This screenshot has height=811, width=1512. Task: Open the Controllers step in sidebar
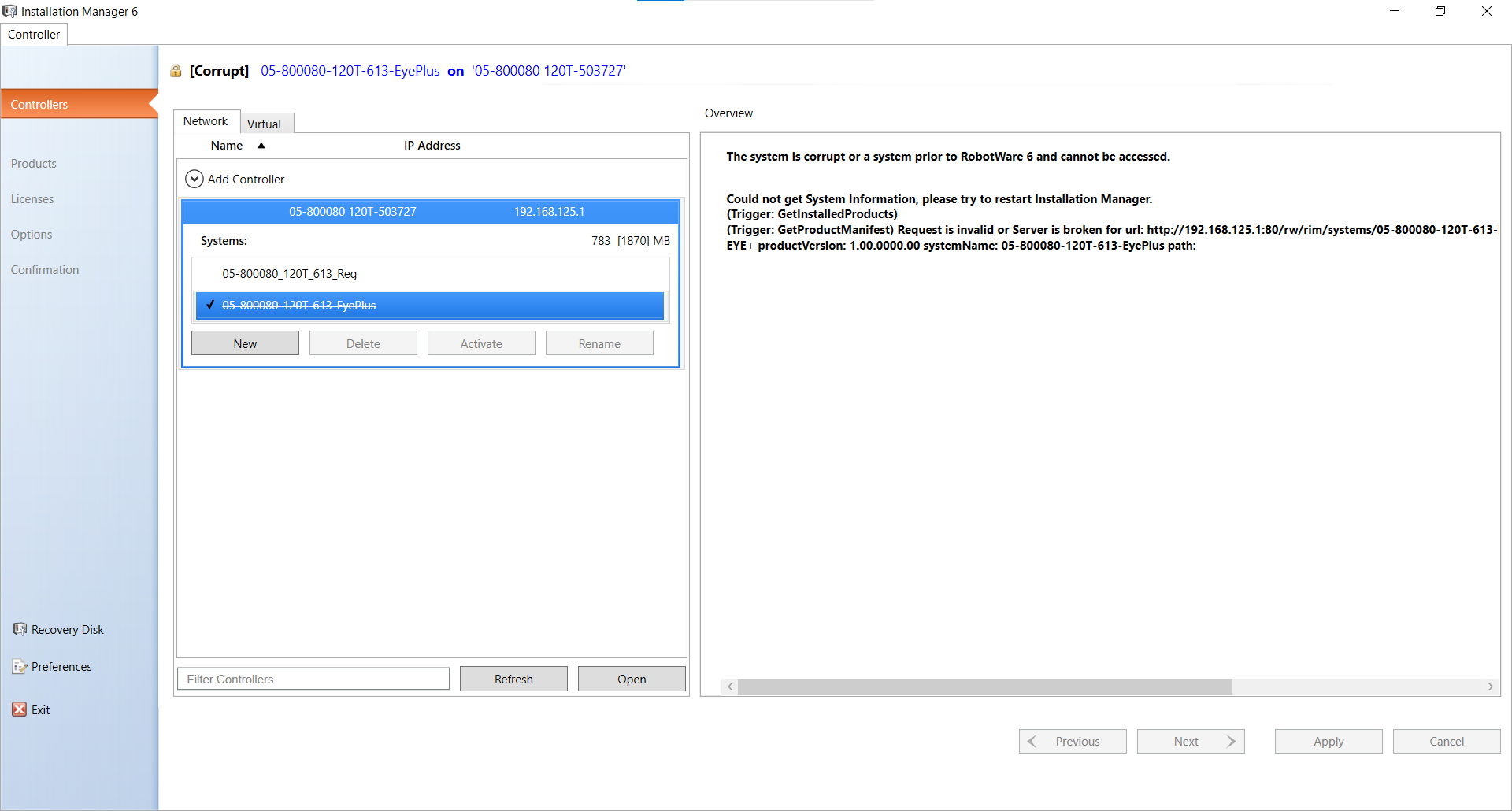79,104
